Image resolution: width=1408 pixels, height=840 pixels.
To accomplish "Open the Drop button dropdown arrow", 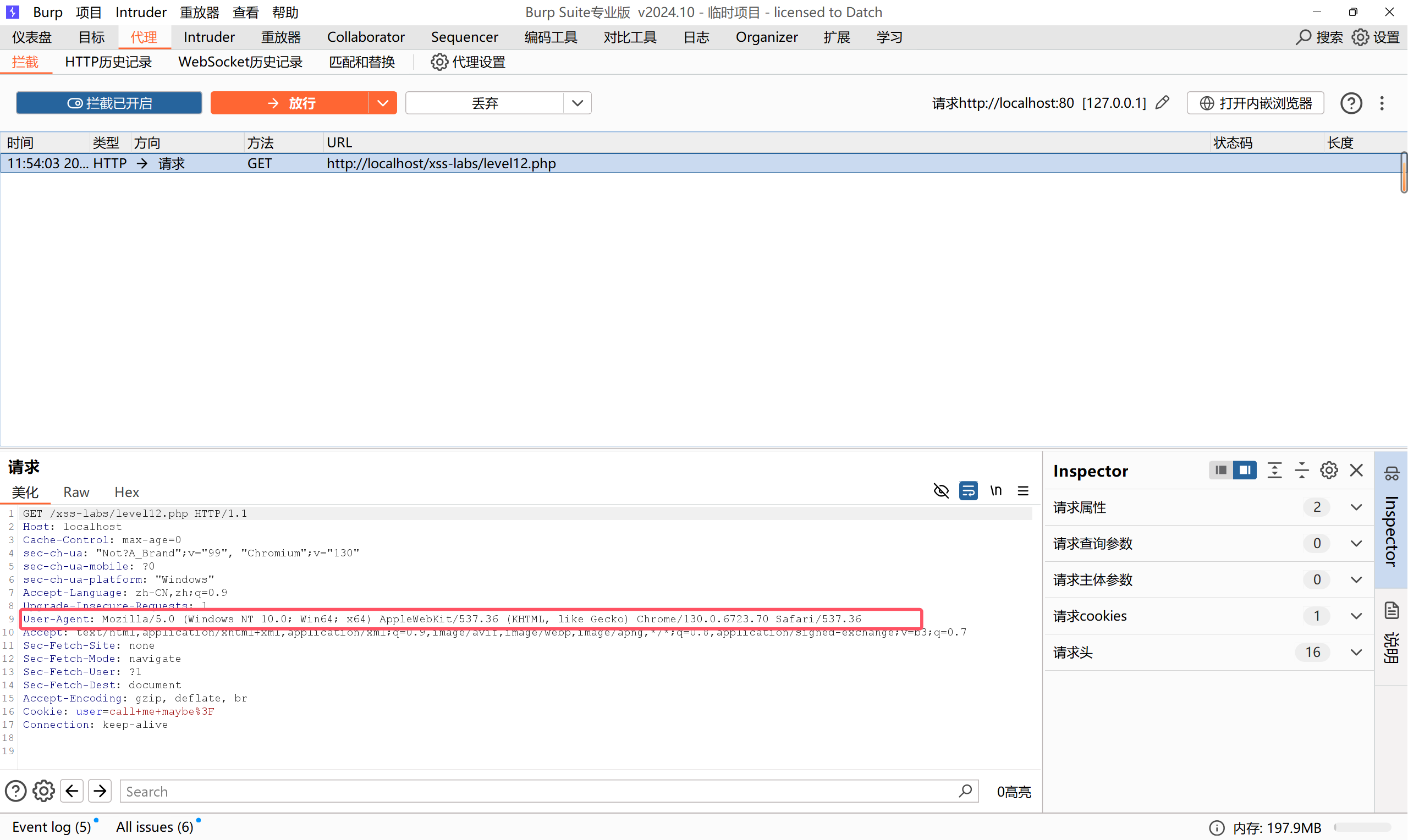I will coord(577,103).
